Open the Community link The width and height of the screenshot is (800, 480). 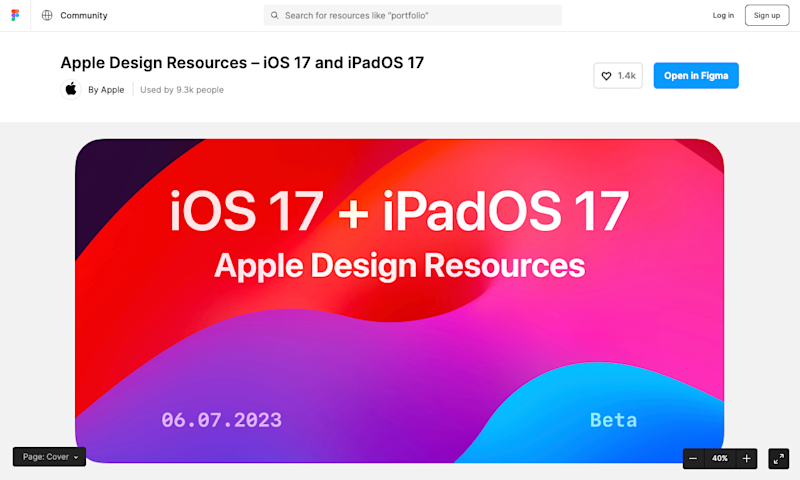pos(84,15)
